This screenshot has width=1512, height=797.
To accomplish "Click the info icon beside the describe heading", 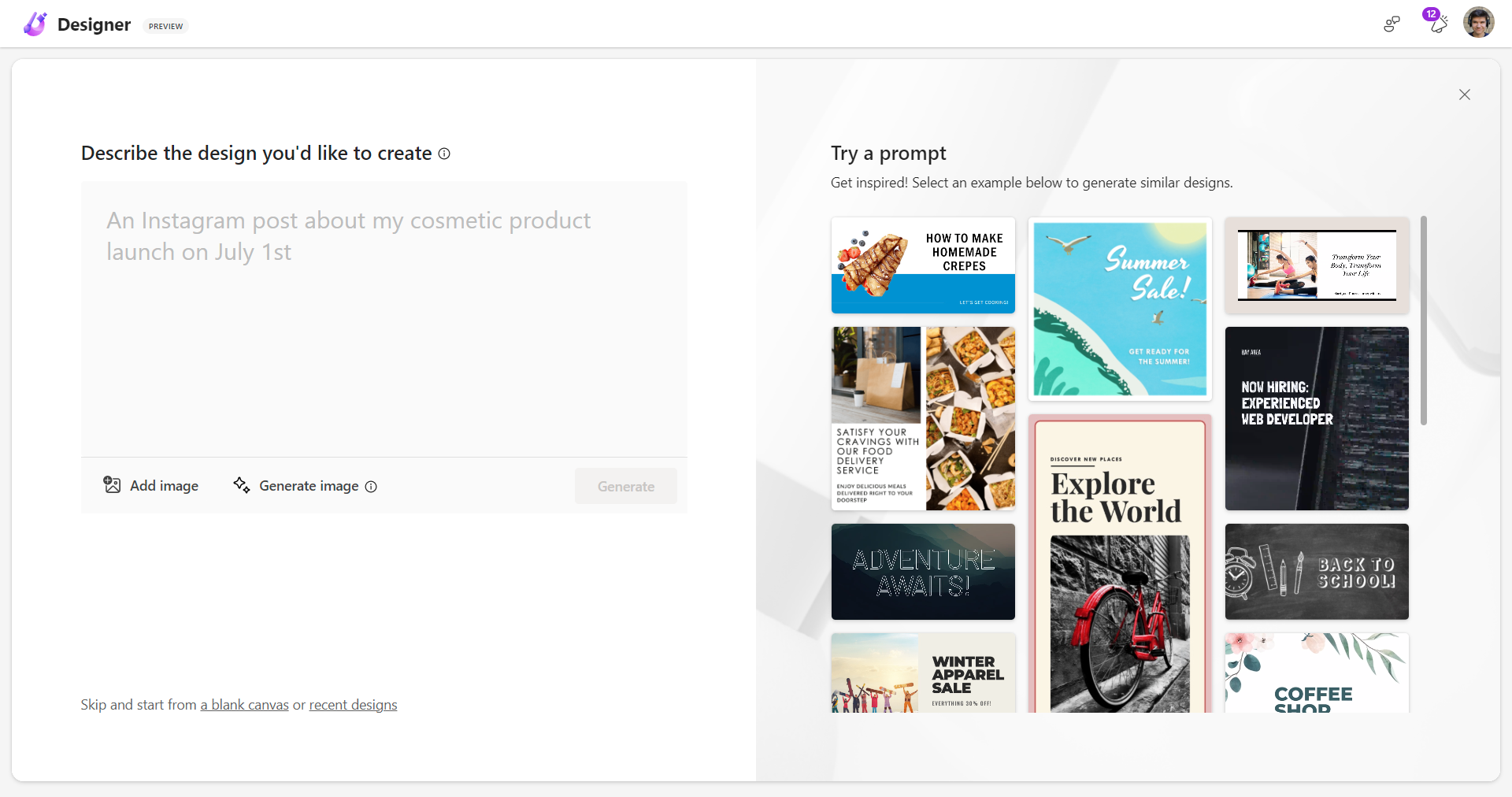I will [445, 154].
